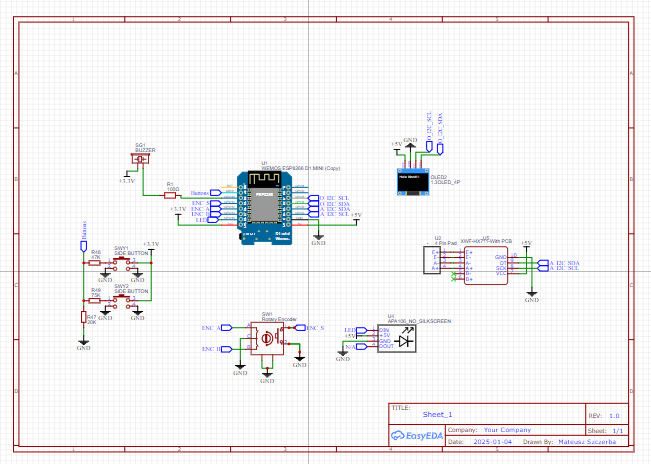This screenshot has height=464, width=651.
Task: Click the O_I2C_SDA port beside D1 Mini
Action: 313,203
